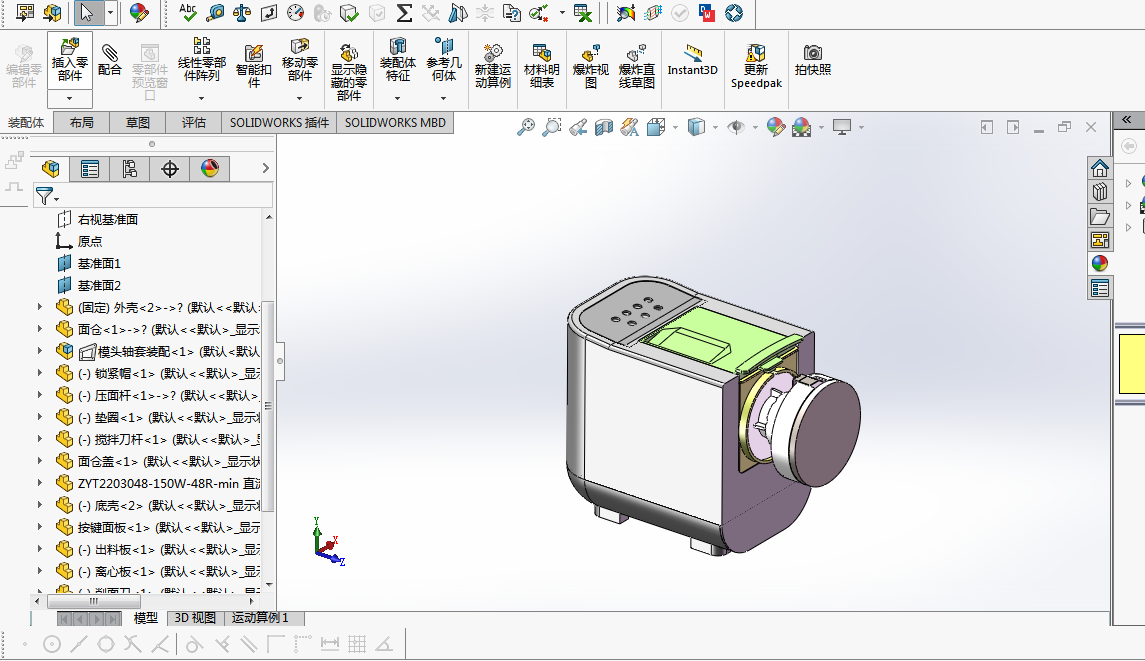The image size is (1145, 661).
Task: Click the feature tree horizontal scrollbar
Action: tap(93, 601)
